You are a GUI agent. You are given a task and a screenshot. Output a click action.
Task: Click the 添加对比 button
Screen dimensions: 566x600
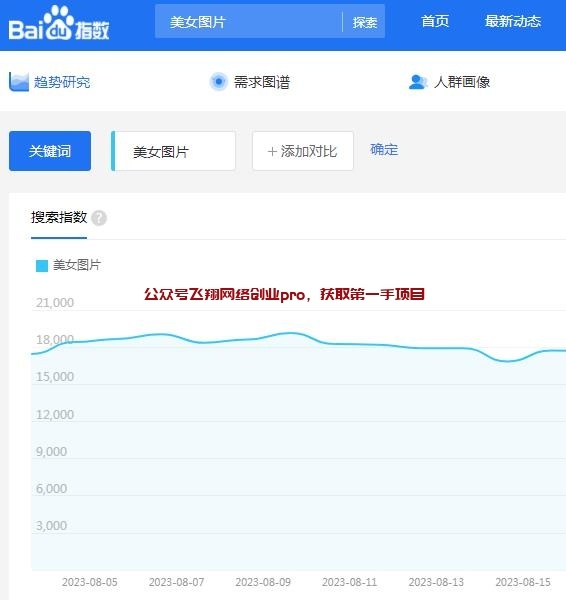click(303, 151)
